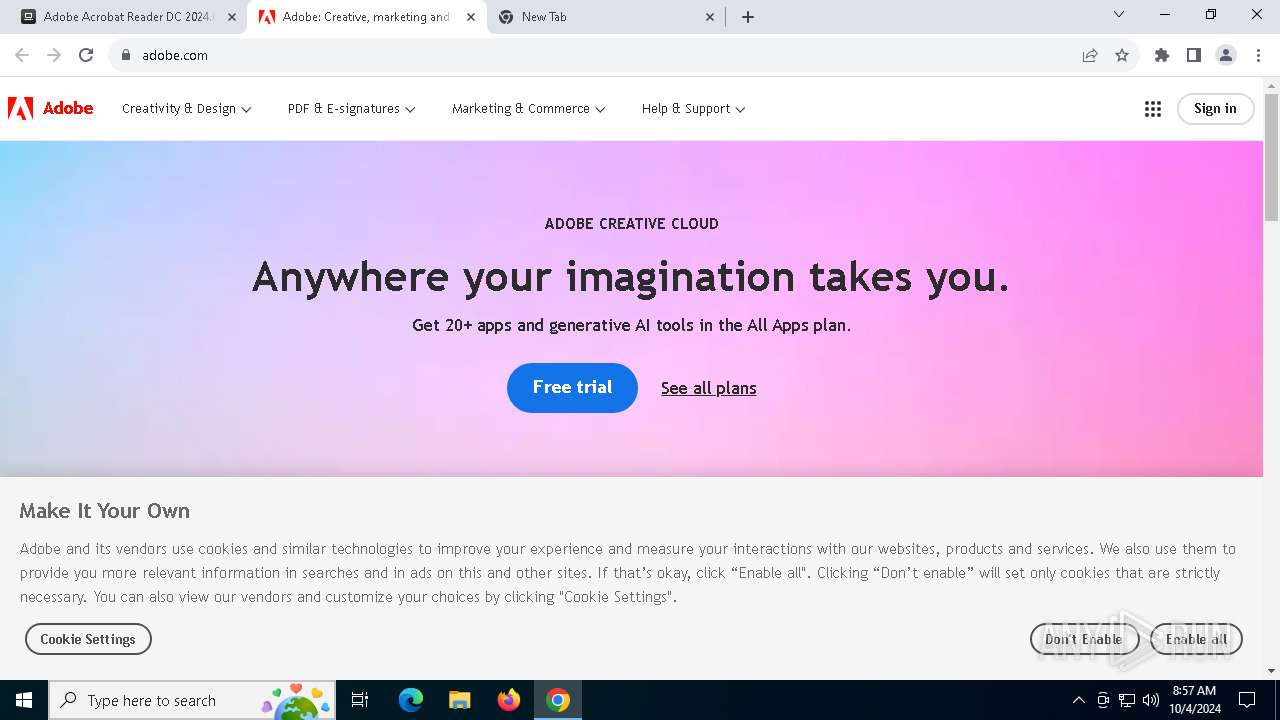Click the Chrome icon in the taskbar
Viewport: 1280px width, 720px height.
pyautogui.click(x=558, y=700)
